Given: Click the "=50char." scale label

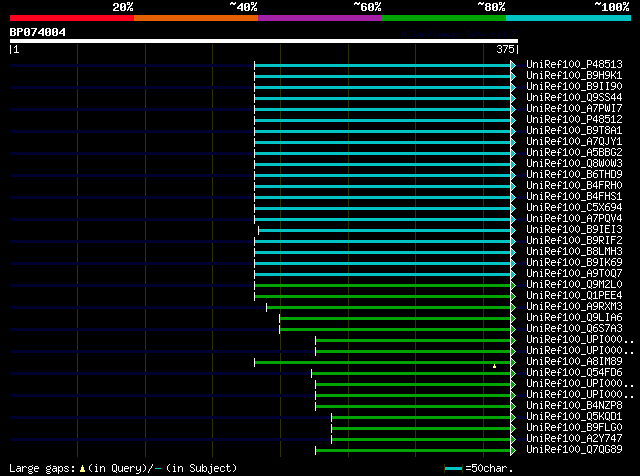Looking at the screenshot, I should pos(489,469).
